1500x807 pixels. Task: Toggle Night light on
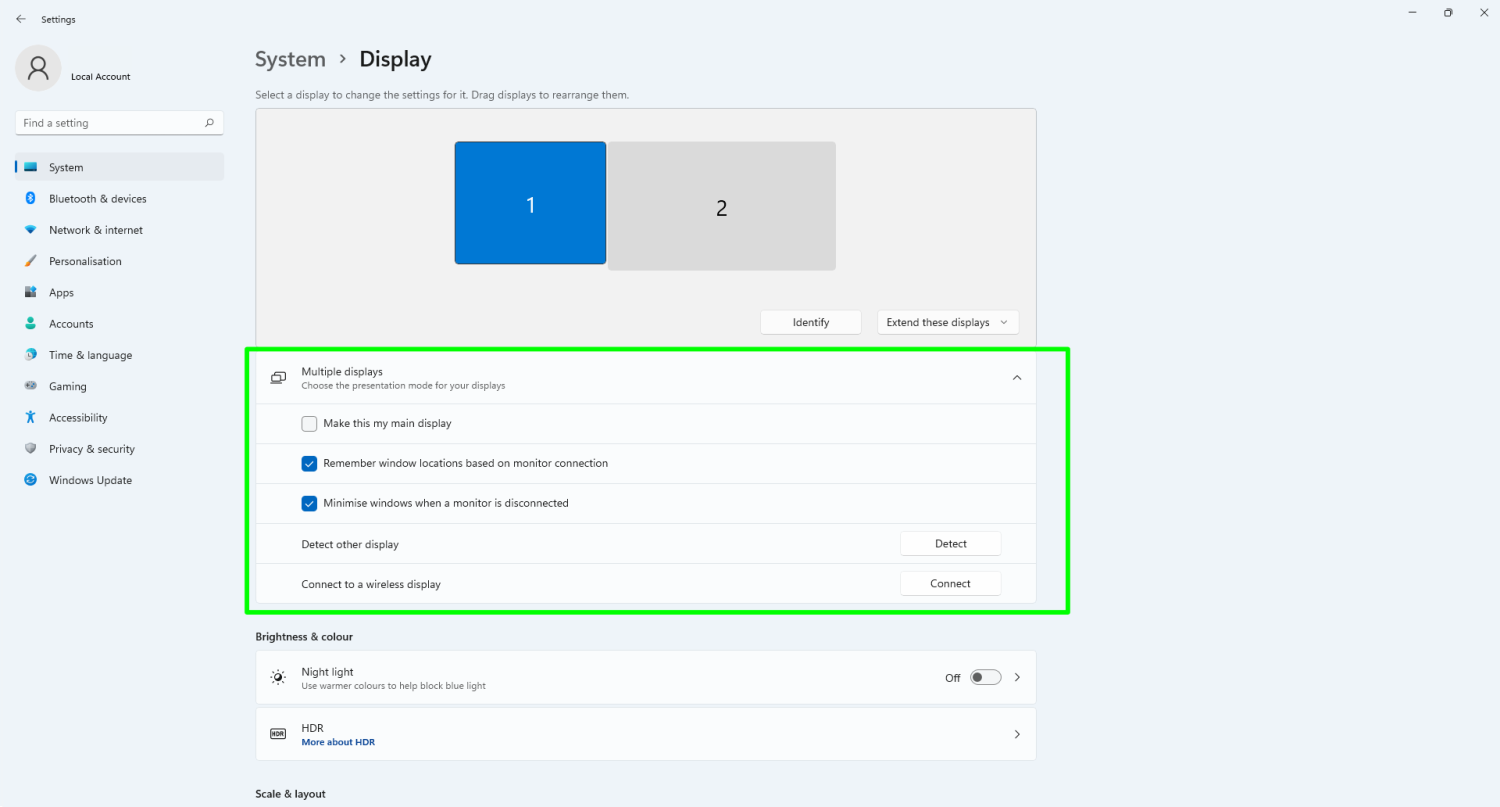click(x=984, y=677)
